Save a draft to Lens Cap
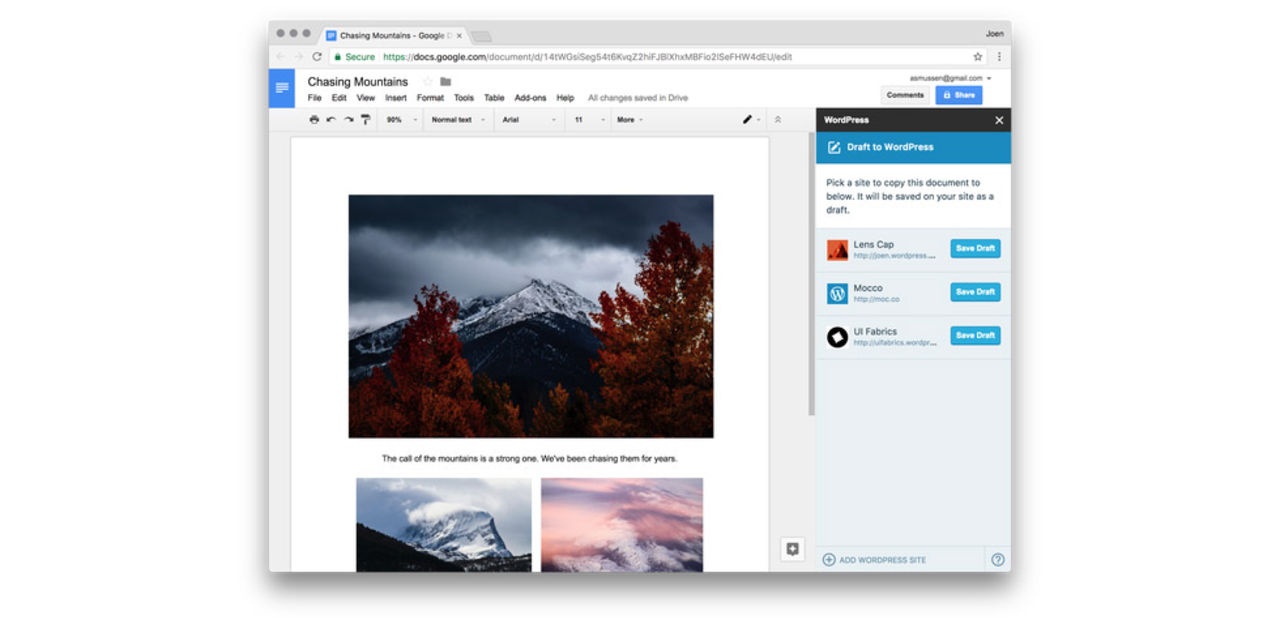 [974, 248]
